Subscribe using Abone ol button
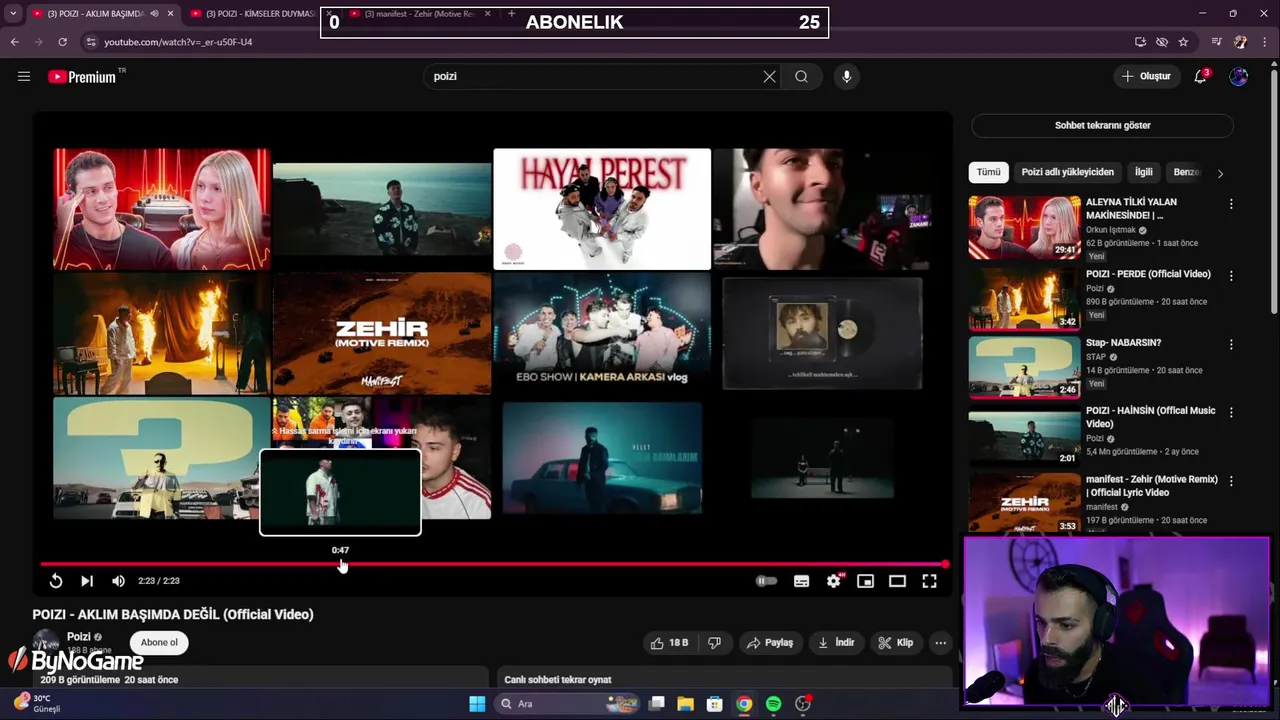 point(159,643)
